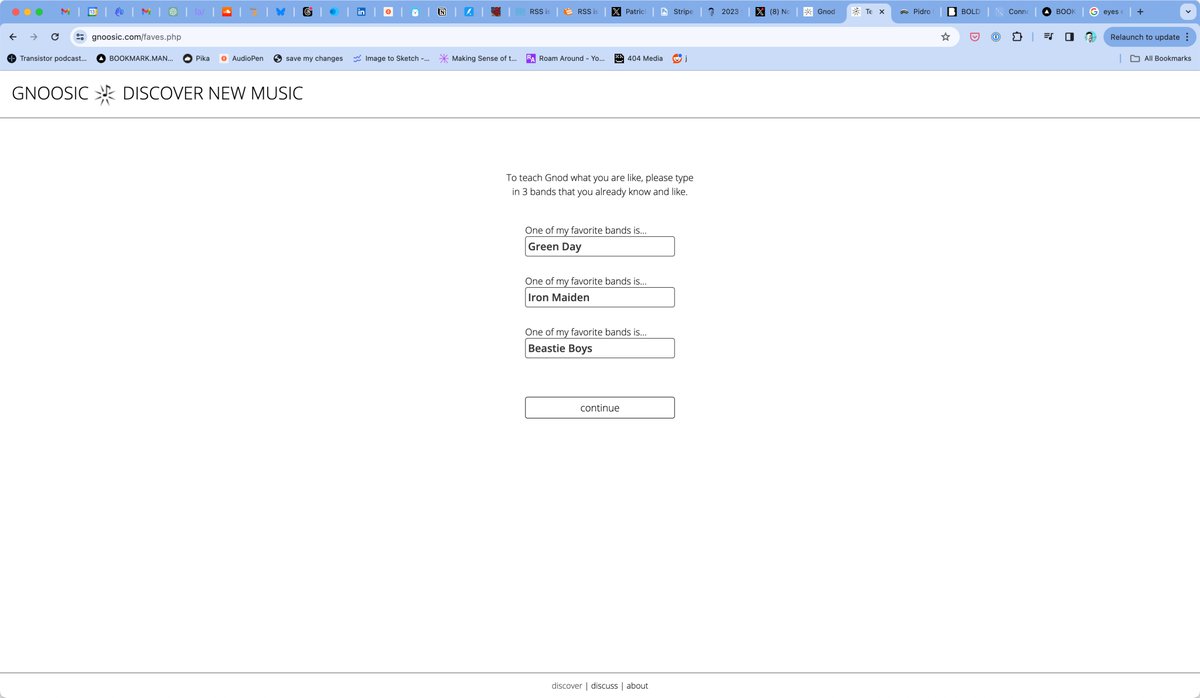Open the 404 Media bookmark
1200x698 pixels.
(638, 58)
